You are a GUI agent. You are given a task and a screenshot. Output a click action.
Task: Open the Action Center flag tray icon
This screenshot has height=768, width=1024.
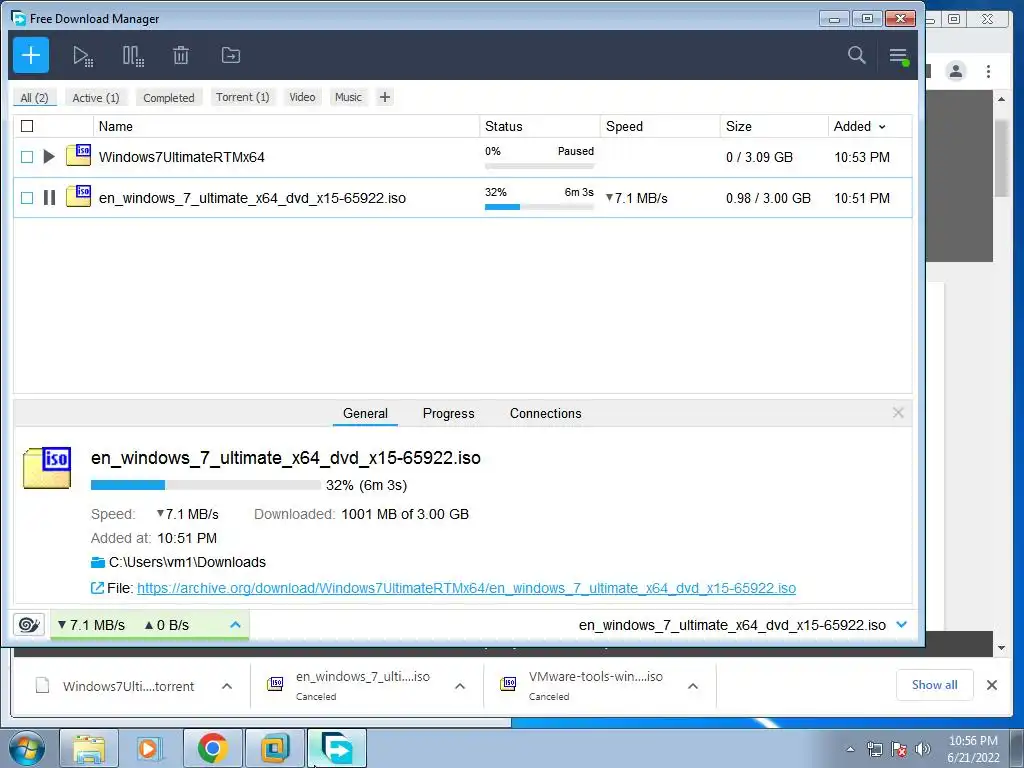click(899, 749)
